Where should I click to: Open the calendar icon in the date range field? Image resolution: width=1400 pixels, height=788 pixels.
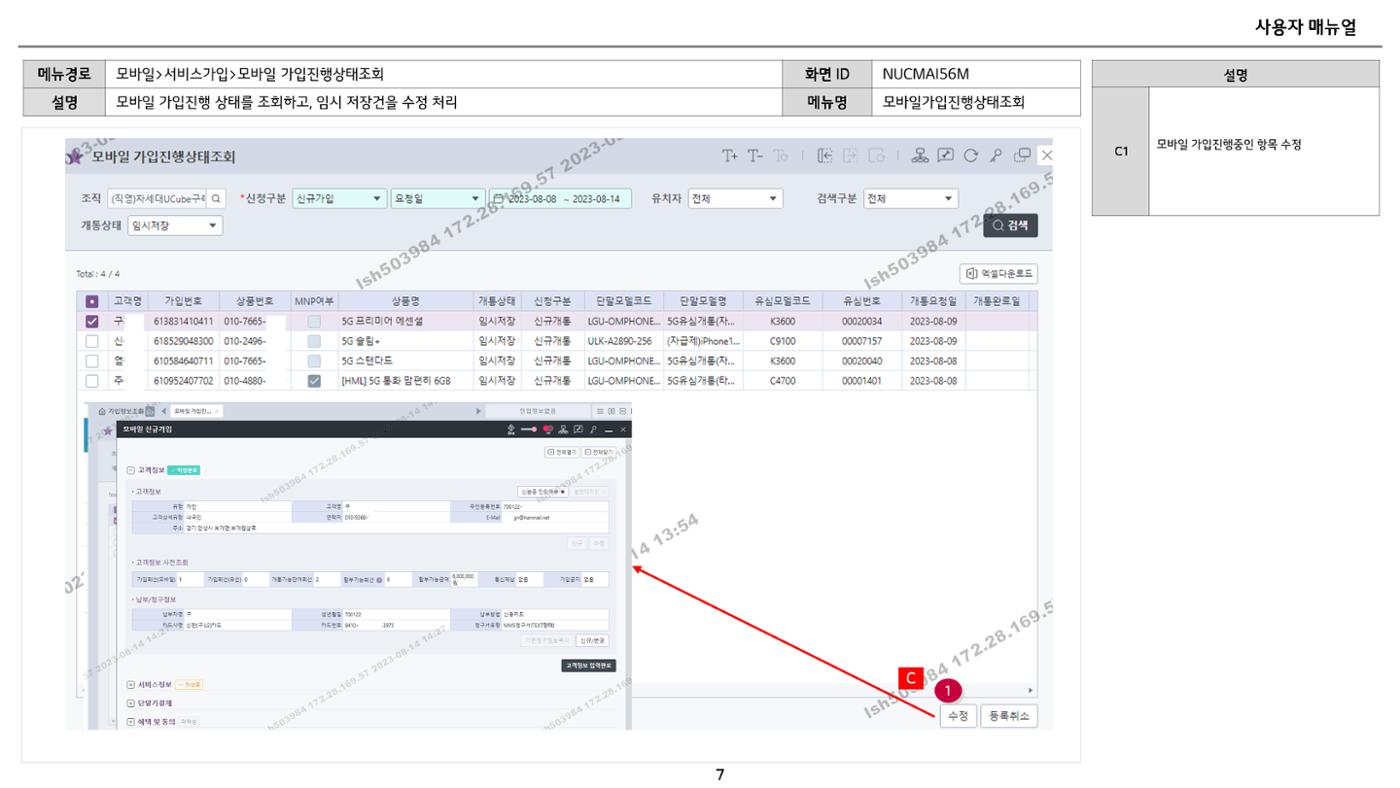click(x=500, y=198)
